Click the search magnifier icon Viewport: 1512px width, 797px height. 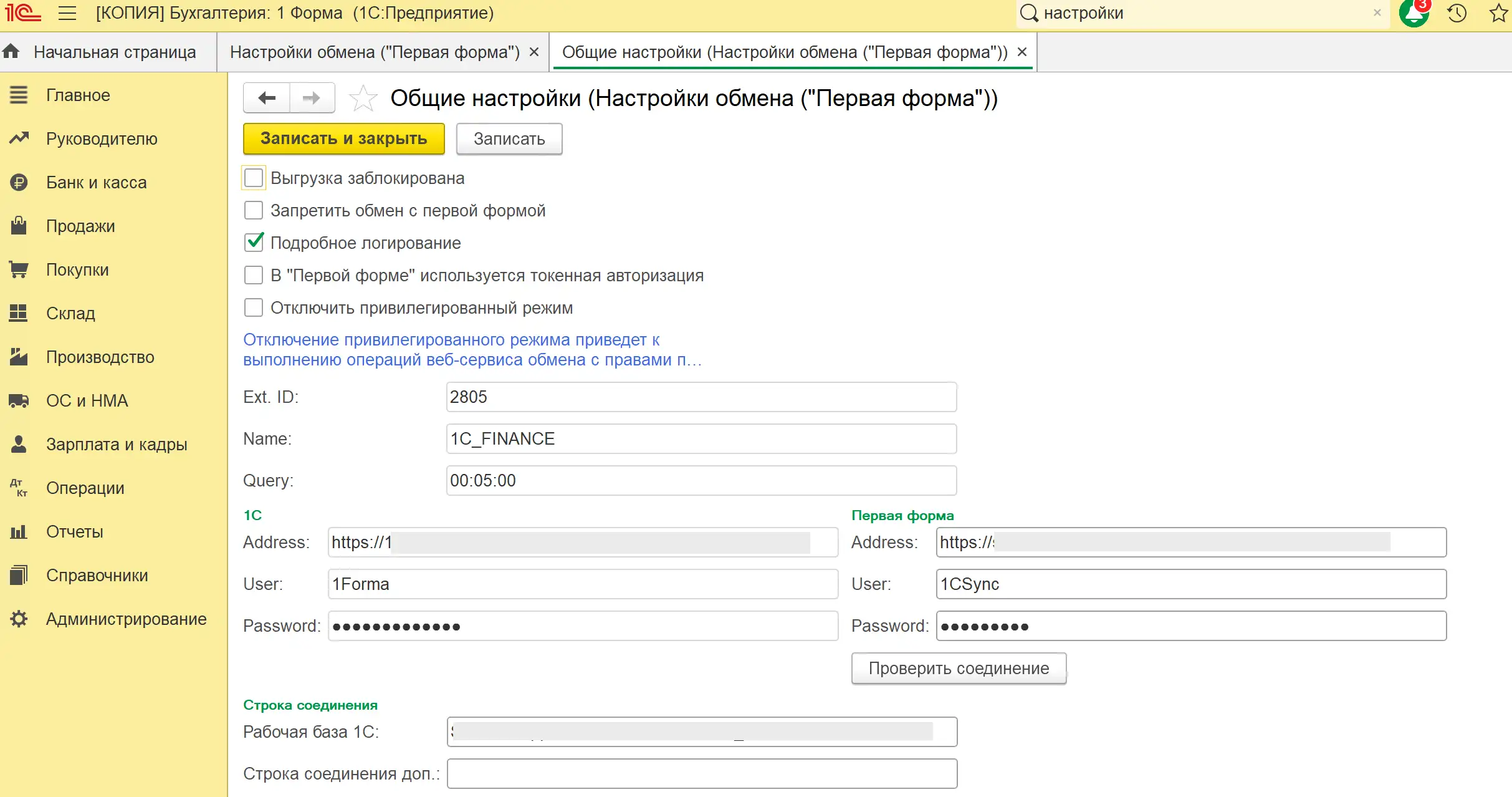pyautogui.click(x=1029, y=13)
